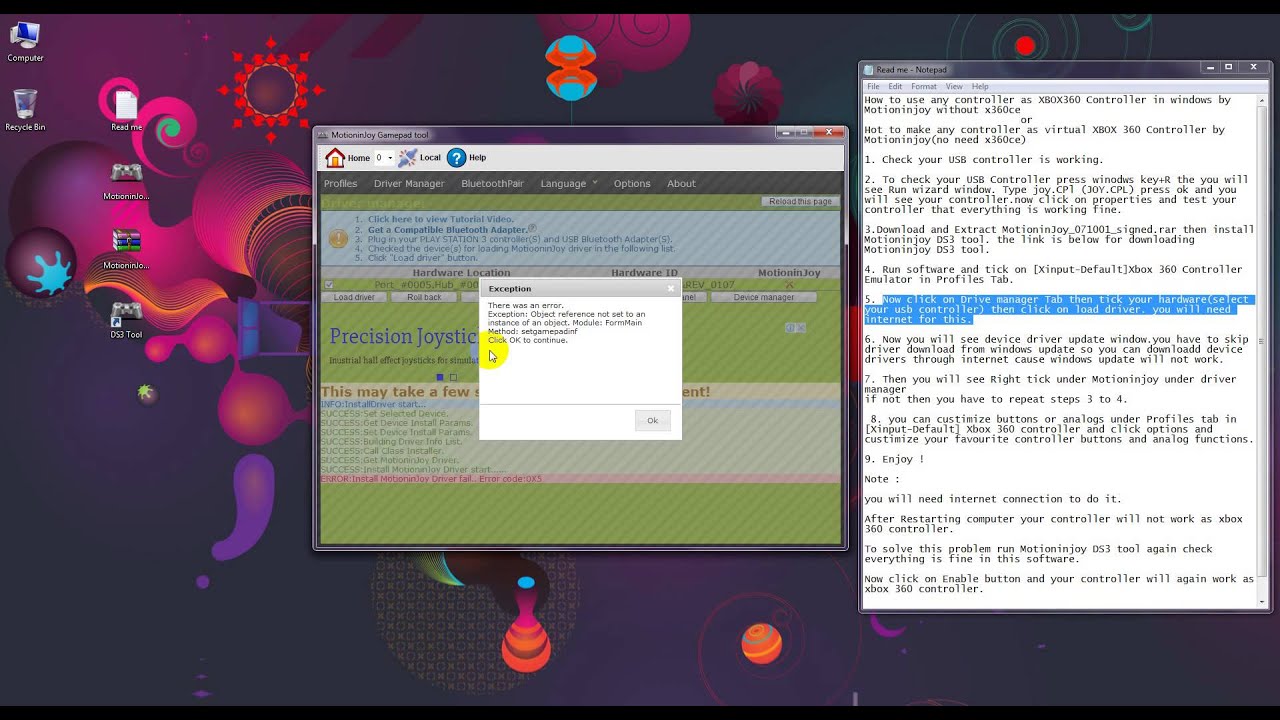Click 'SUCCESS:Get MotioninJoy Driver.' log line
The width and height of the screenshot is (1280, 720).
tap(390, 460)
